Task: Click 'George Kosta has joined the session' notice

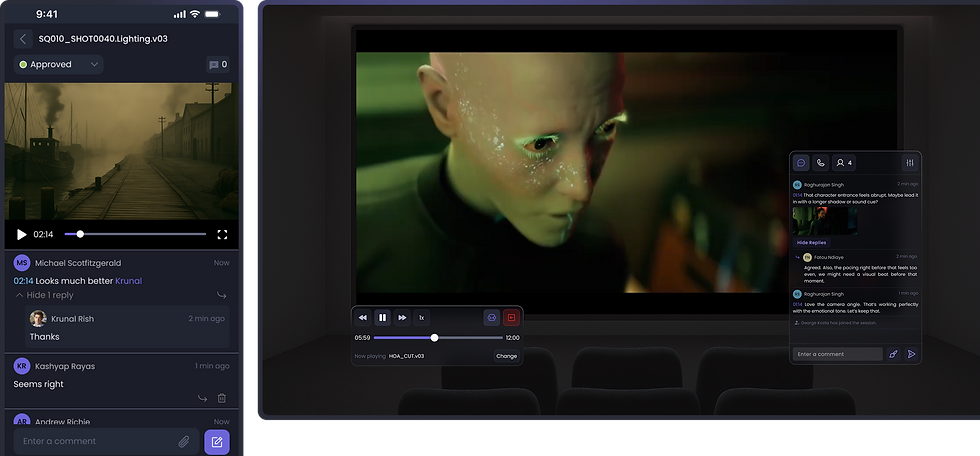Action: pos(839,323)
